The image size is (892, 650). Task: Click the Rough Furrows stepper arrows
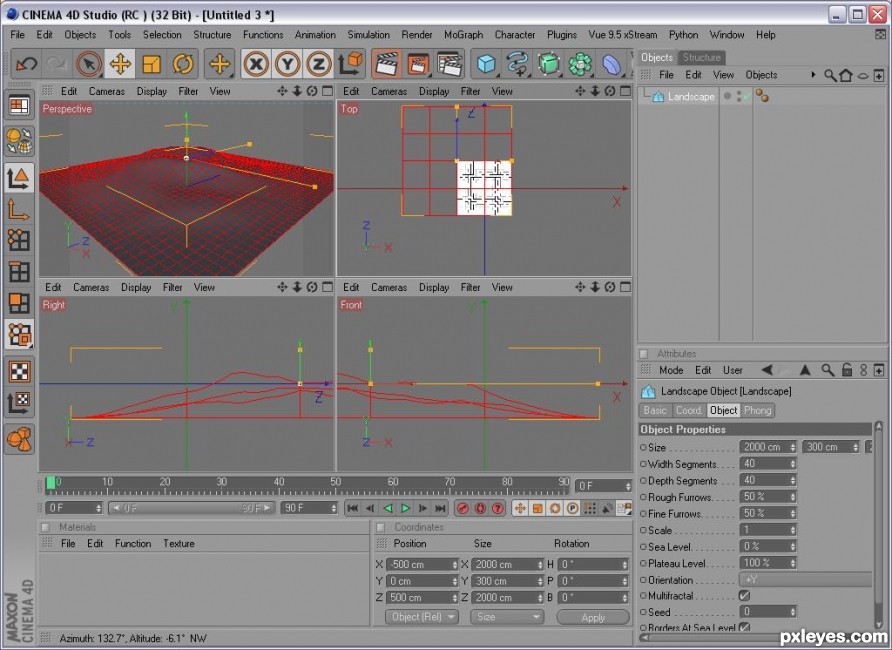[x=793, y=497]
